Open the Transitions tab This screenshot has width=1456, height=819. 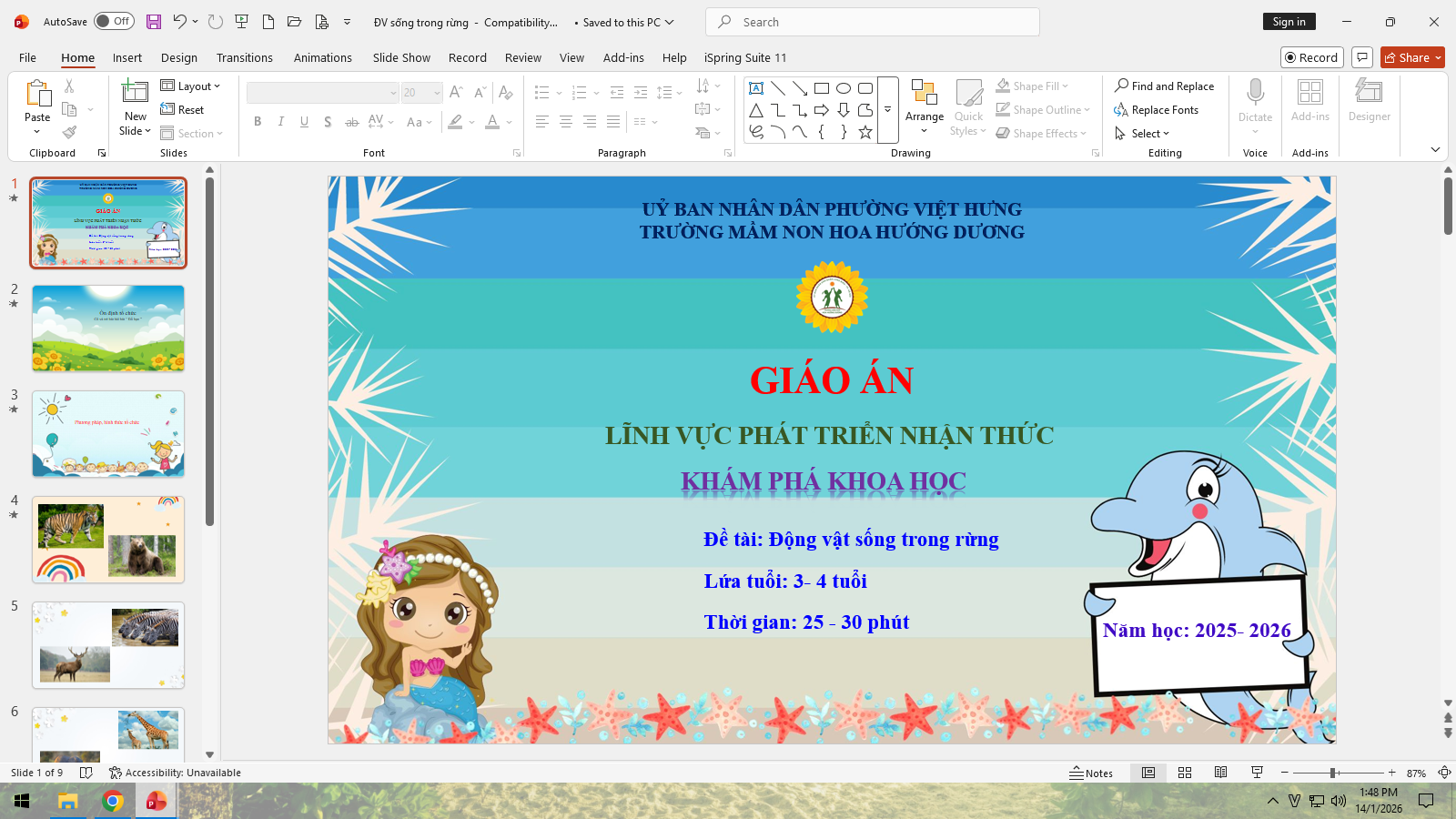244,57
